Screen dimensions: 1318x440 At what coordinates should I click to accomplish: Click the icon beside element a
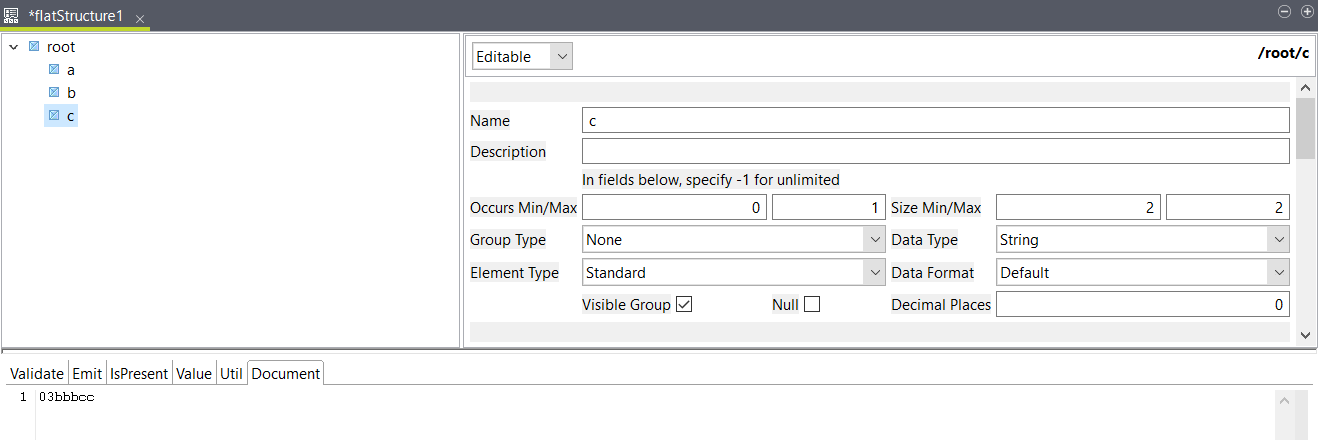[54, 70]
